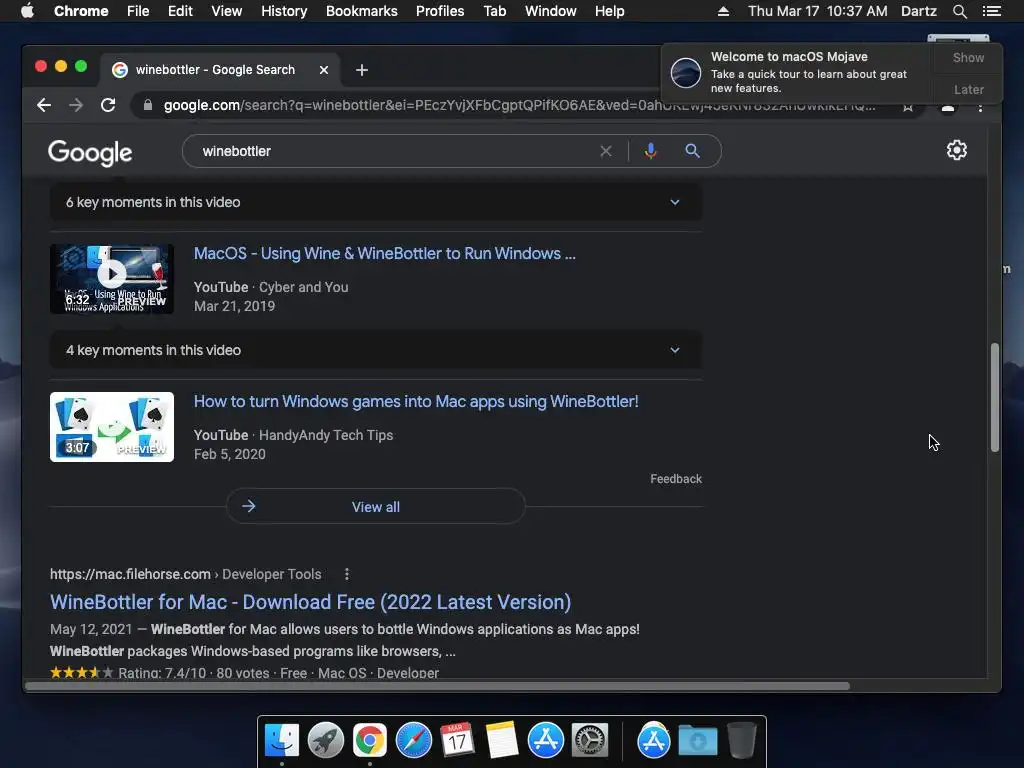Open WineBottler for Mac - Download Free link
This screenshot has width=1024, height=768.
[310, 602]
